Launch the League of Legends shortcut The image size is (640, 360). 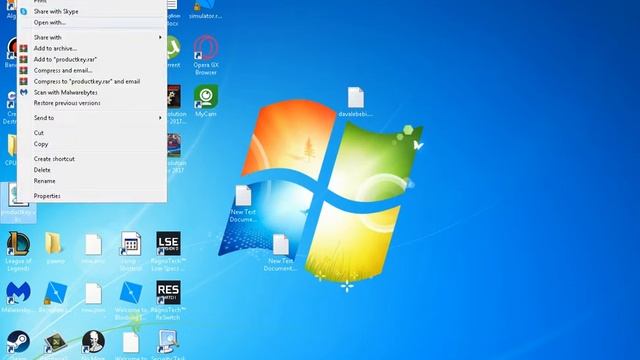[x=18, y=251]
